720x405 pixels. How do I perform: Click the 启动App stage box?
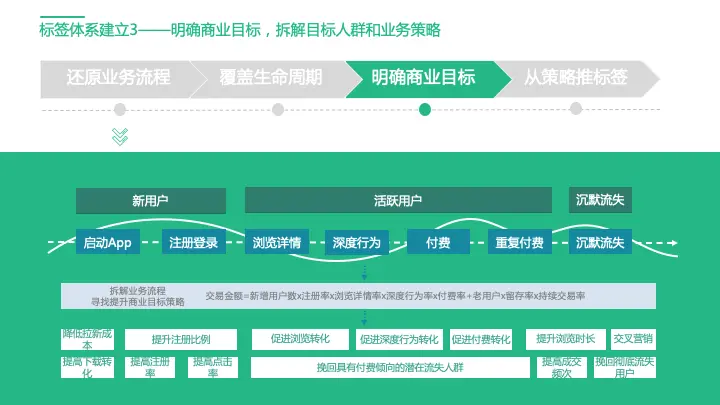coord(108,242)
